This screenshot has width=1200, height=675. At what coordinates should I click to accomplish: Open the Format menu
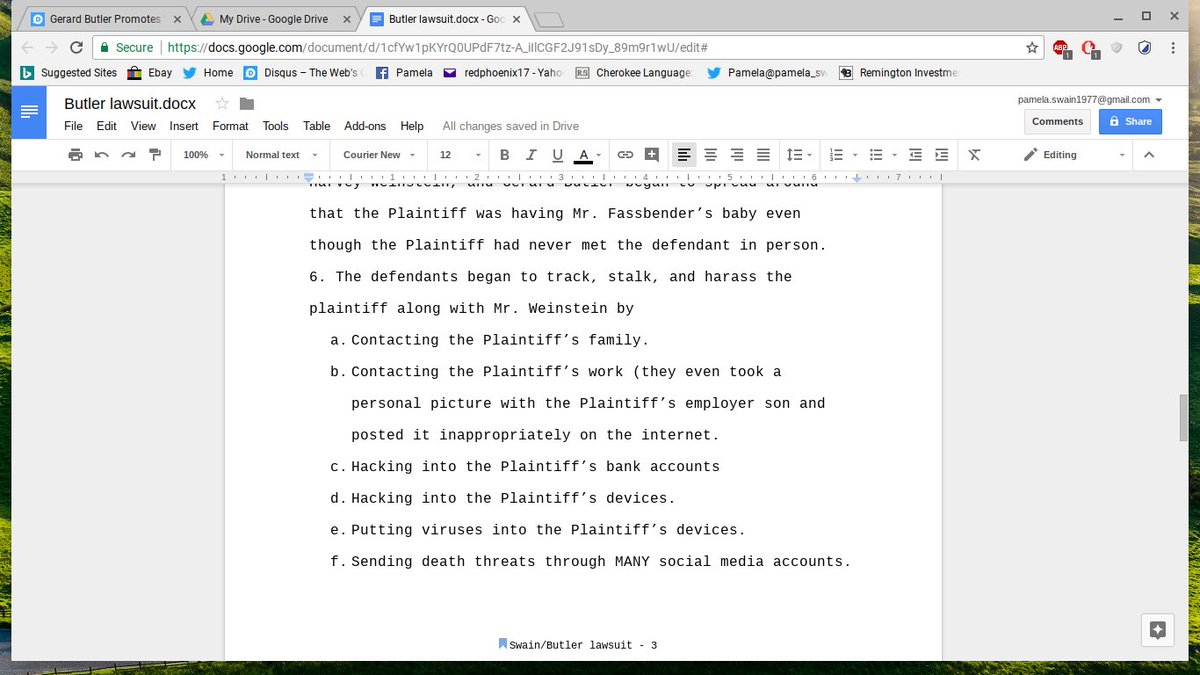click(x=230, y=126)
